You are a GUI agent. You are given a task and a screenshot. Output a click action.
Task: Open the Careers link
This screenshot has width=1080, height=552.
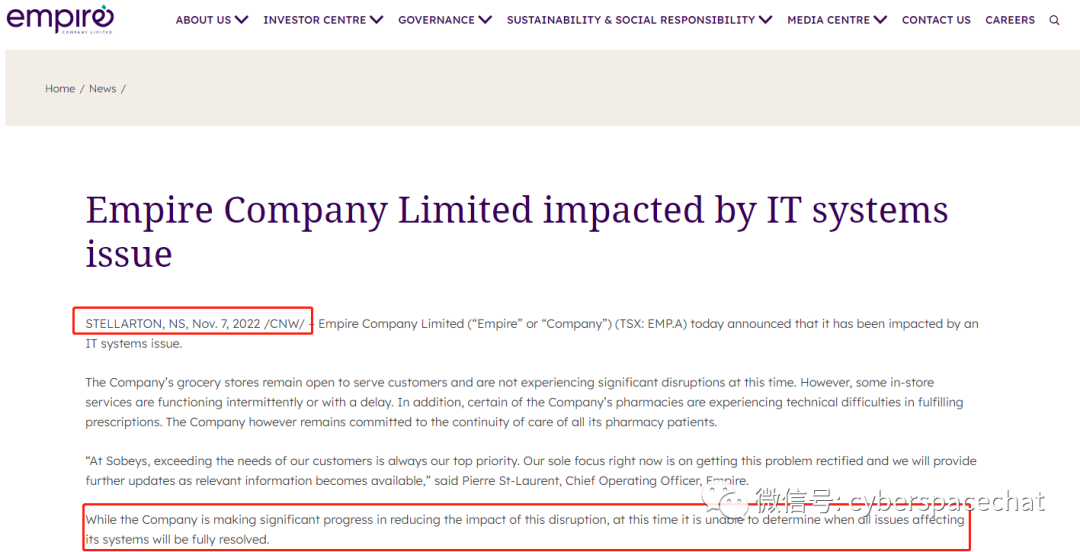pos(1010,20)
